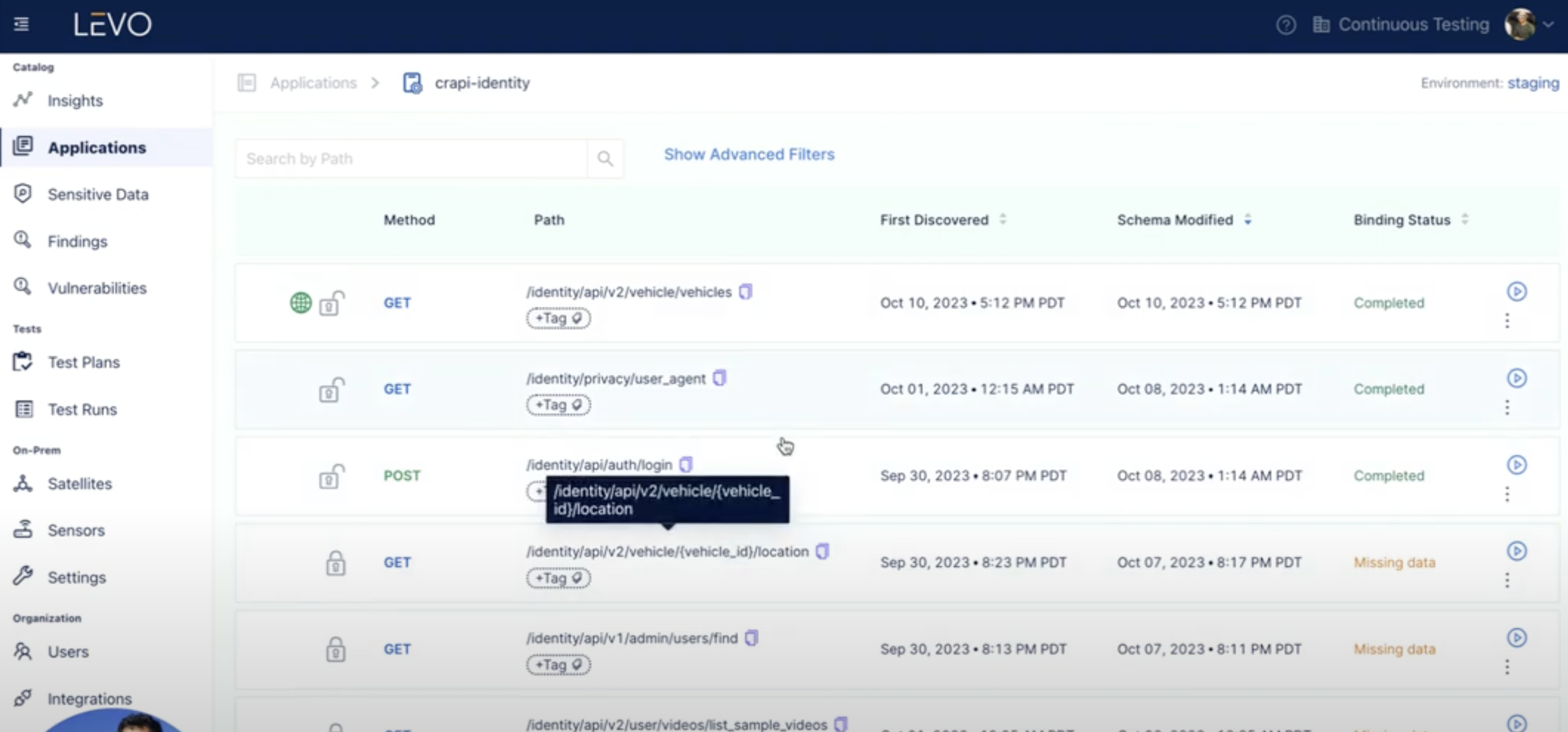Open Sensitive Data in sidebar
Screen dimensions: 1568x732
[x=97, y=194]
